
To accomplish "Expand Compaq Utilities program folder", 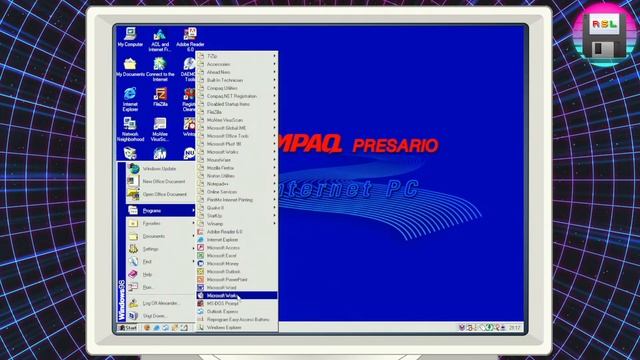I will point(237,88).
